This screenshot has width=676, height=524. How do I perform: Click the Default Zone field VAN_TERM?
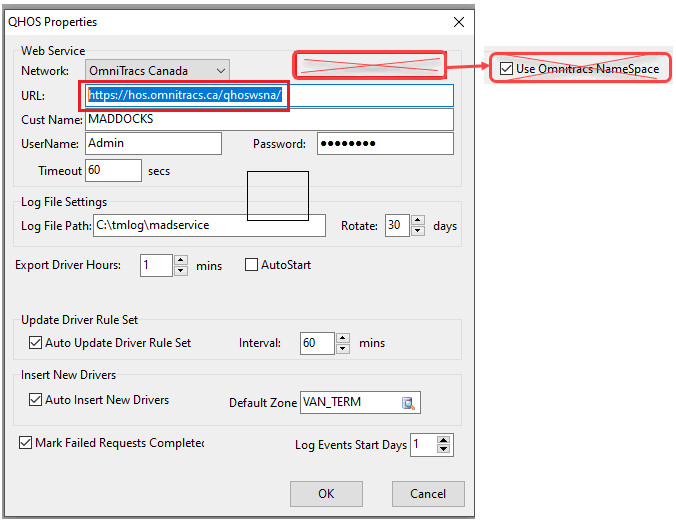point(360,402)
